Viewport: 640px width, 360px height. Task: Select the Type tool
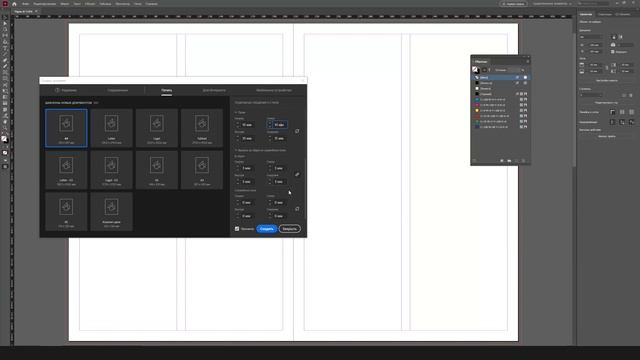tap(5, 48)
